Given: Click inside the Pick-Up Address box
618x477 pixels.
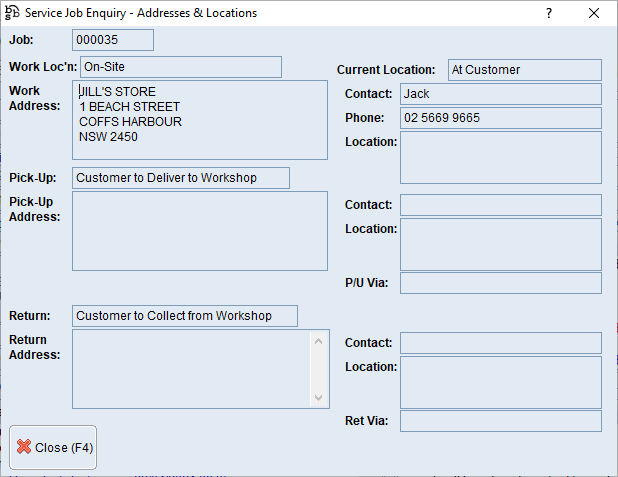Looking at the screenshot, I should pos(200,231).
